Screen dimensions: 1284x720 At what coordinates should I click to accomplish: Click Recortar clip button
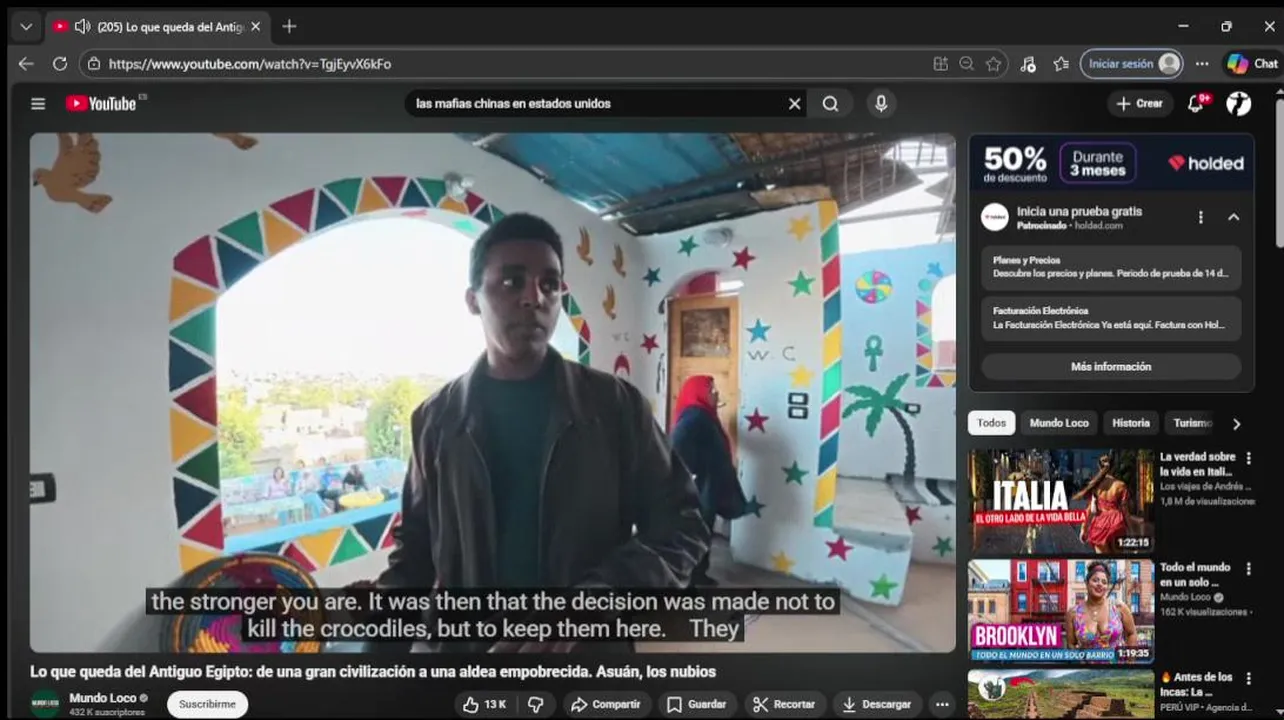[785, 704]
